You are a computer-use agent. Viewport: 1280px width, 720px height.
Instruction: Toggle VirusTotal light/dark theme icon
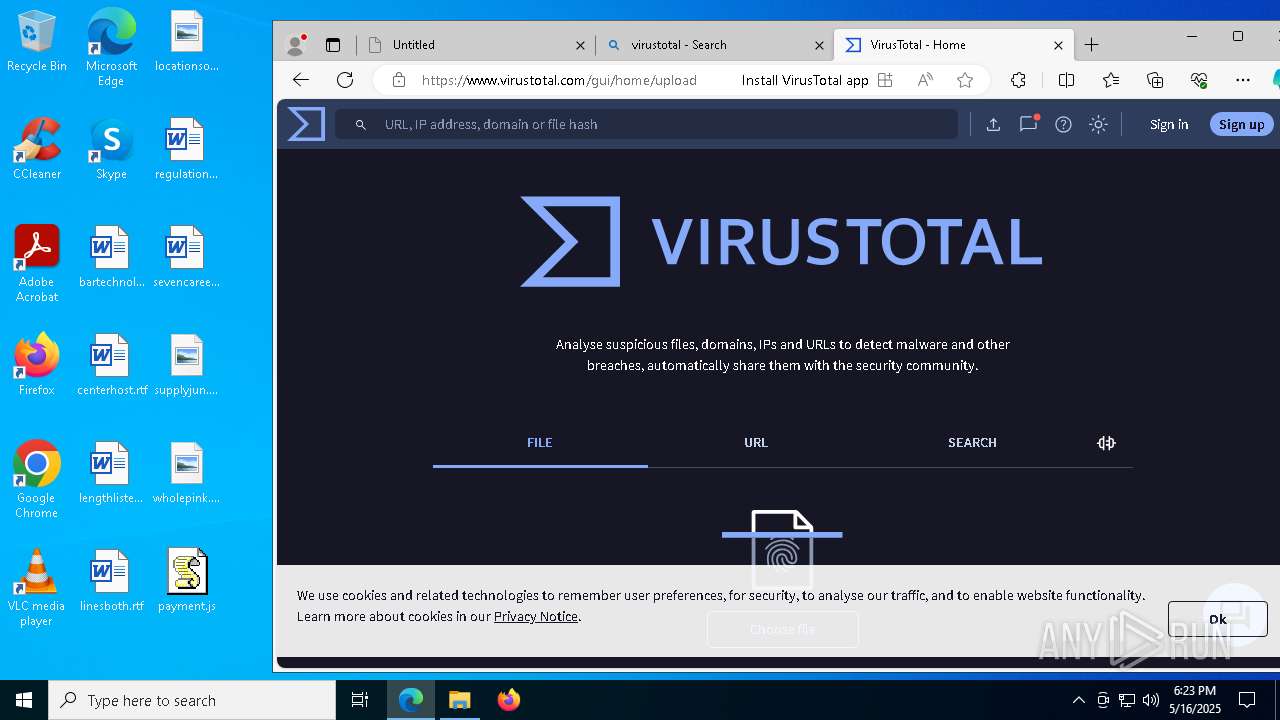pyautogui.click(x=1098, y=124)
